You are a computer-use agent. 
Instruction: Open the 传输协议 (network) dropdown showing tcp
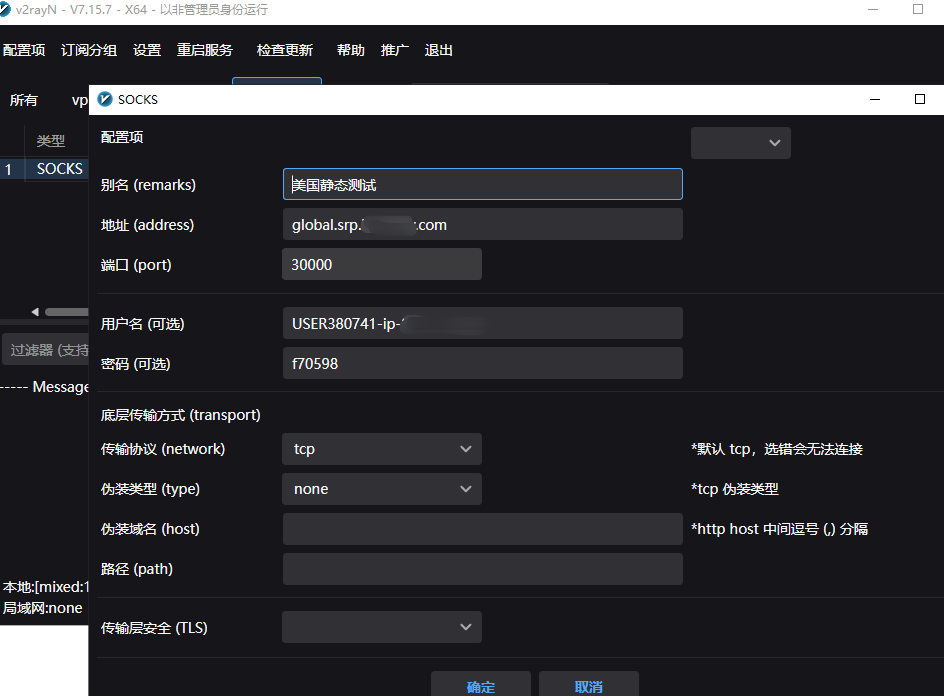pyautogui.click(x=382, y=449)
